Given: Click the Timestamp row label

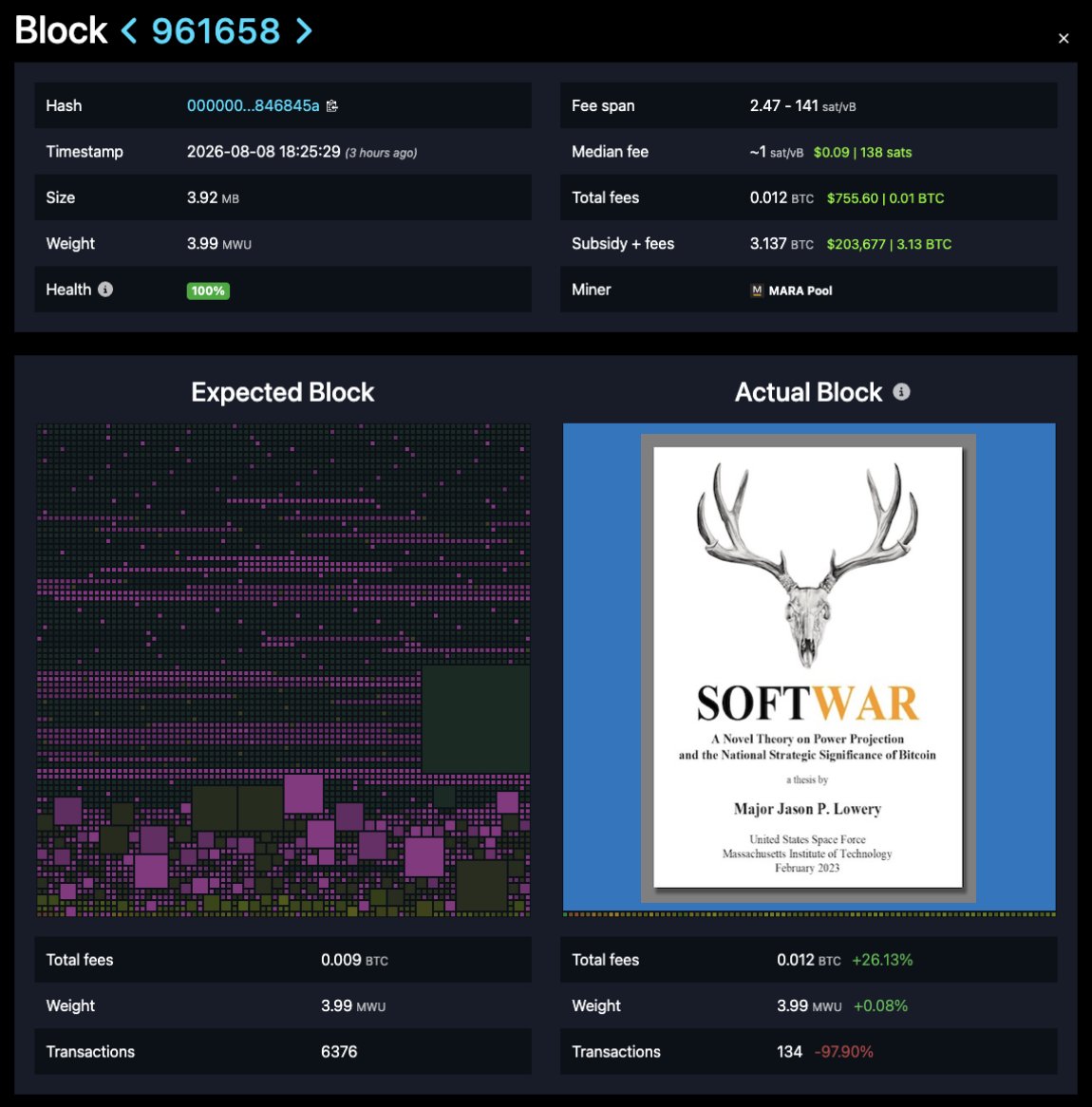Looking at the screenshot, I should click(85, 152).
